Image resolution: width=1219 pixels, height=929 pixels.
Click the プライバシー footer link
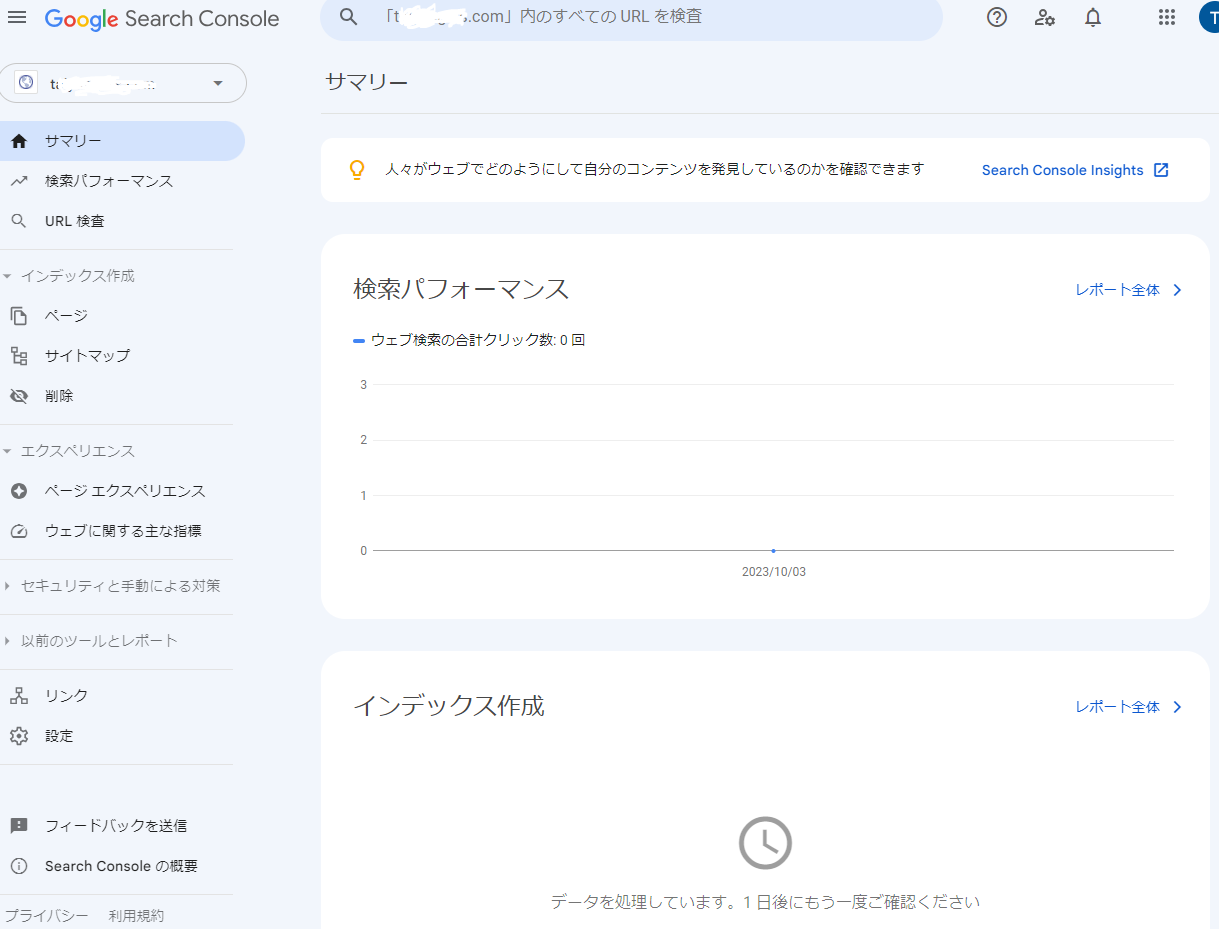pos(46,916)
